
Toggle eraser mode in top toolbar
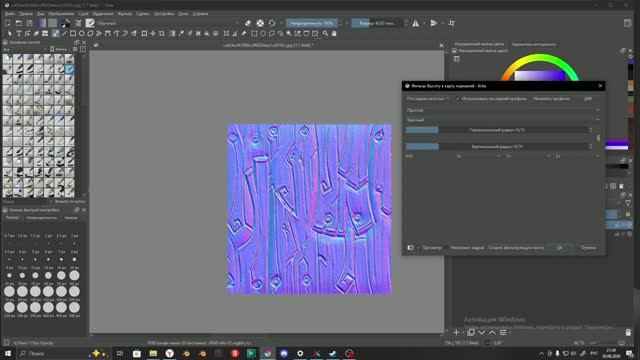[x=248, y=23]
